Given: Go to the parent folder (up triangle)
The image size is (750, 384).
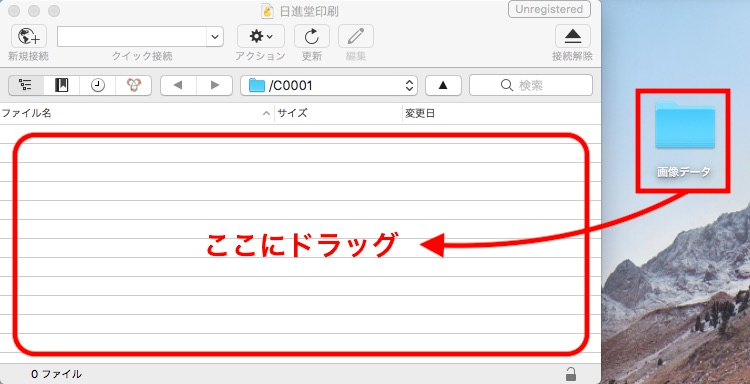Looking at the screenshot, I should (443, 86).
